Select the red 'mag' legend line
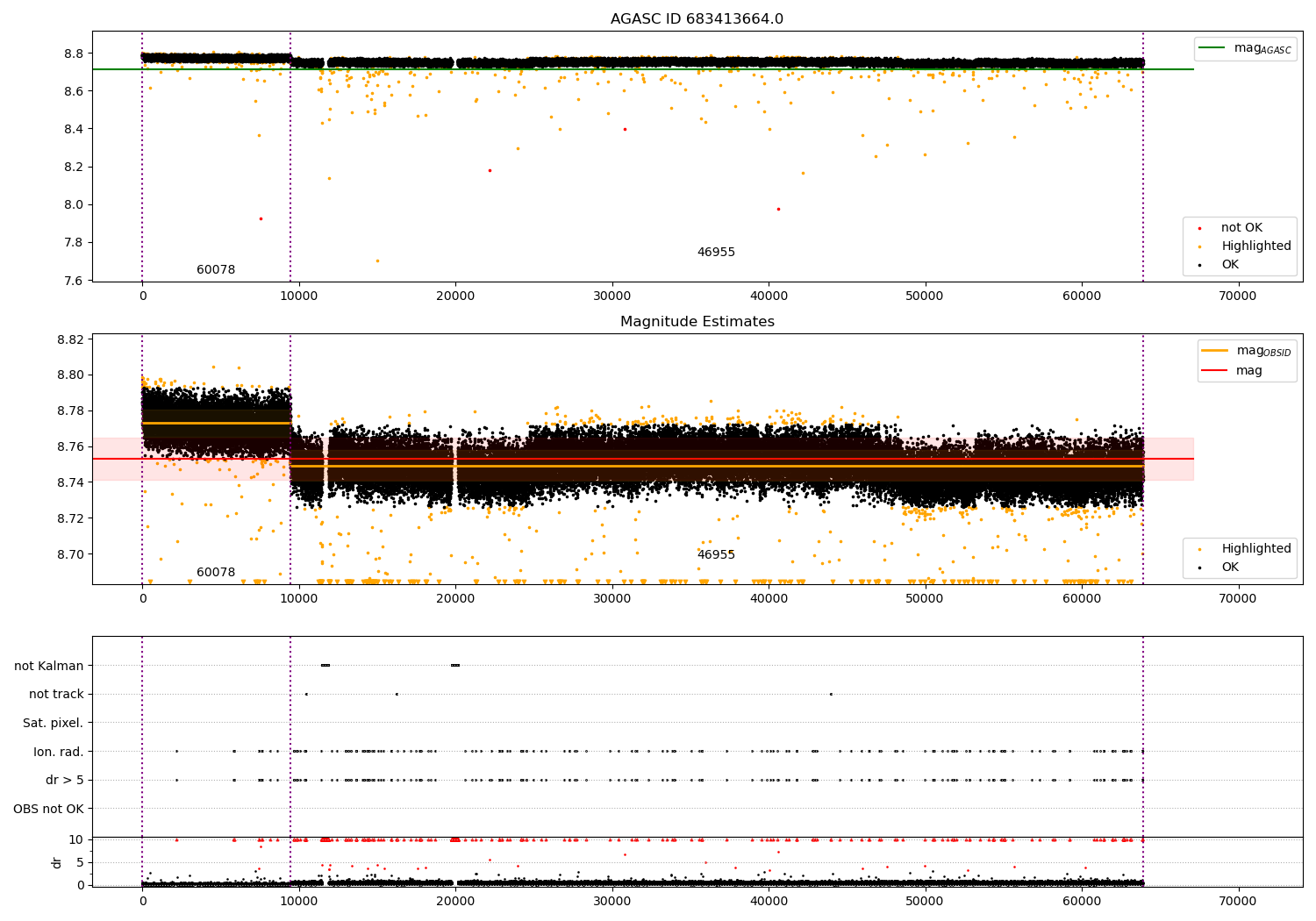This screenshot has height=921, width=1316. [1214, 371]
